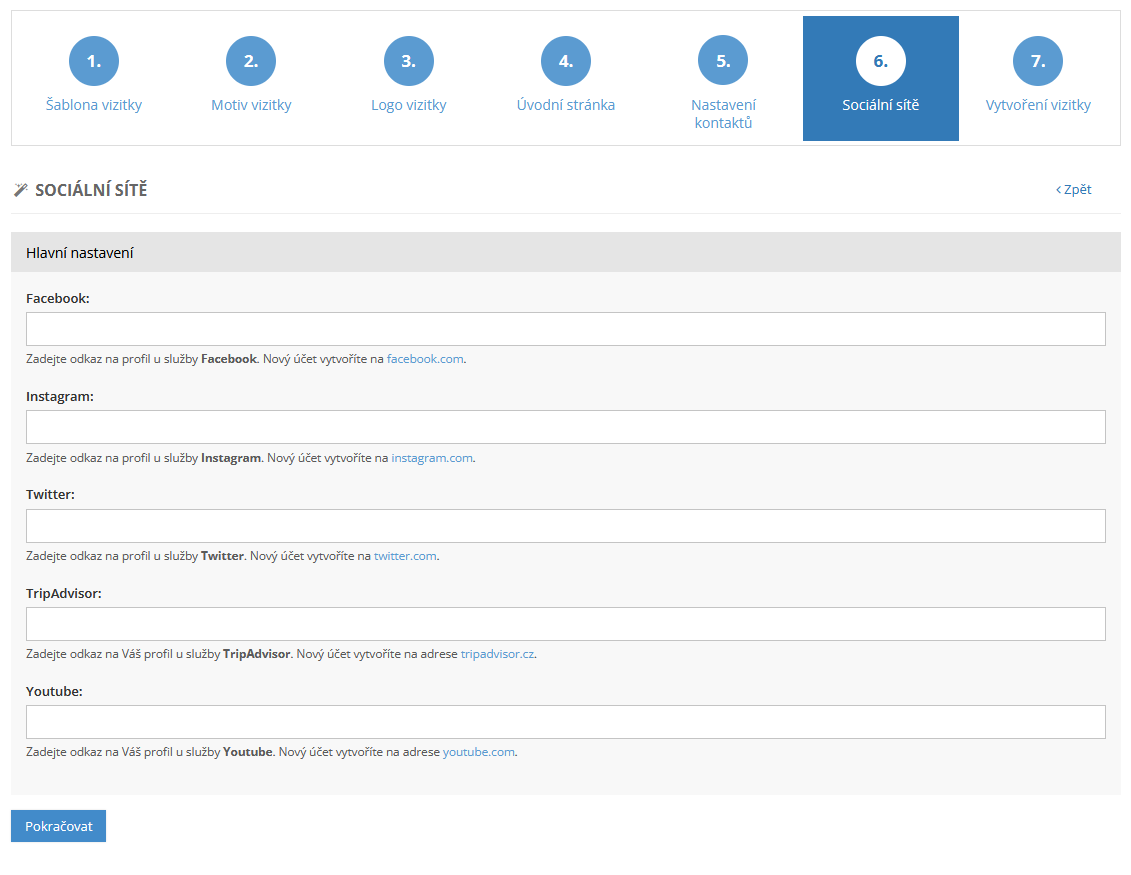Click the step 1 circle icon
Screen dimensions: 1131x875
tap(93, 61)
